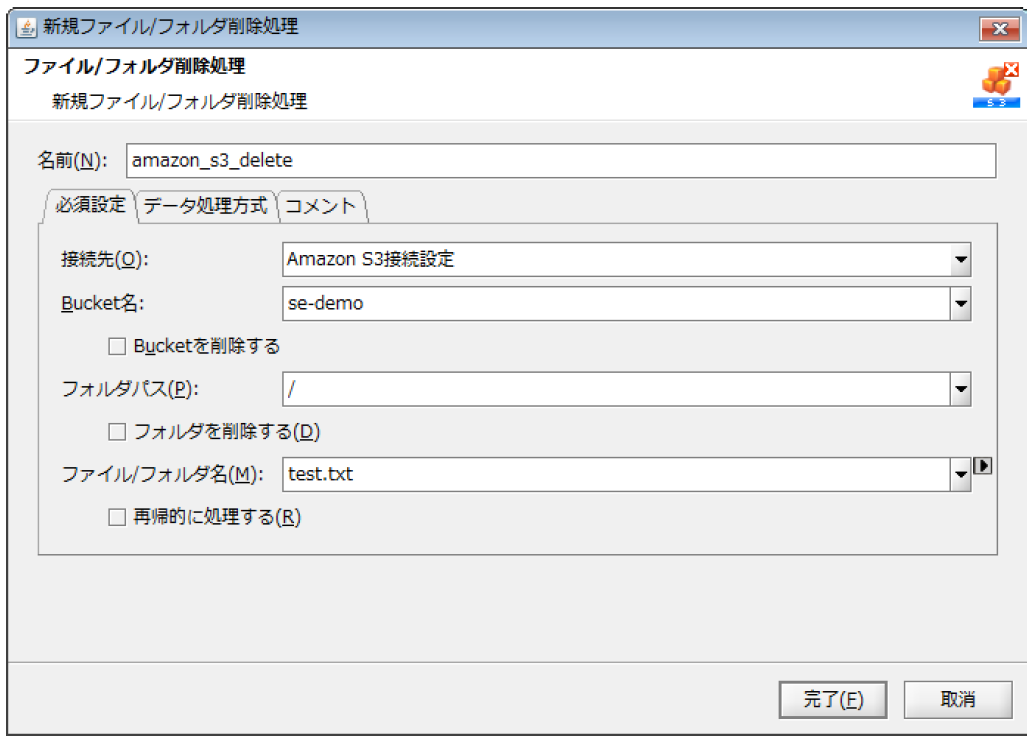Viewport: 1031px width, 741px height.
Task: Click the folder path field showing a slash
Action: pos(615,390)
